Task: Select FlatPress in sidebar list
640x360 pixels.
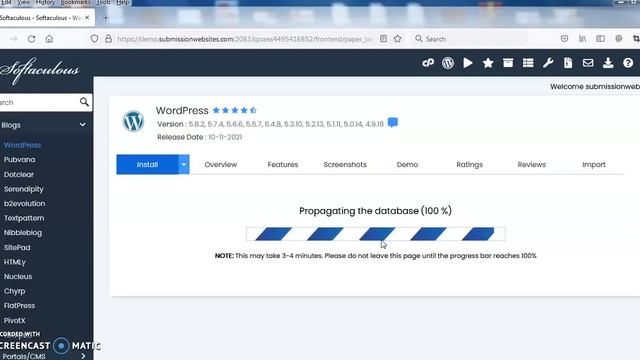Action: tap(19, 305)
